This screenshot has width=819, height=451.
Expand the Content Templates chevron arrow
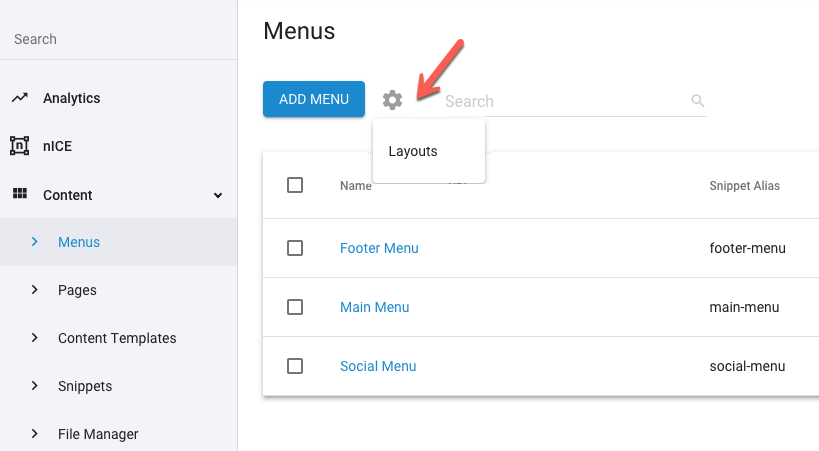pyautogui.click(x=35, y=338)
